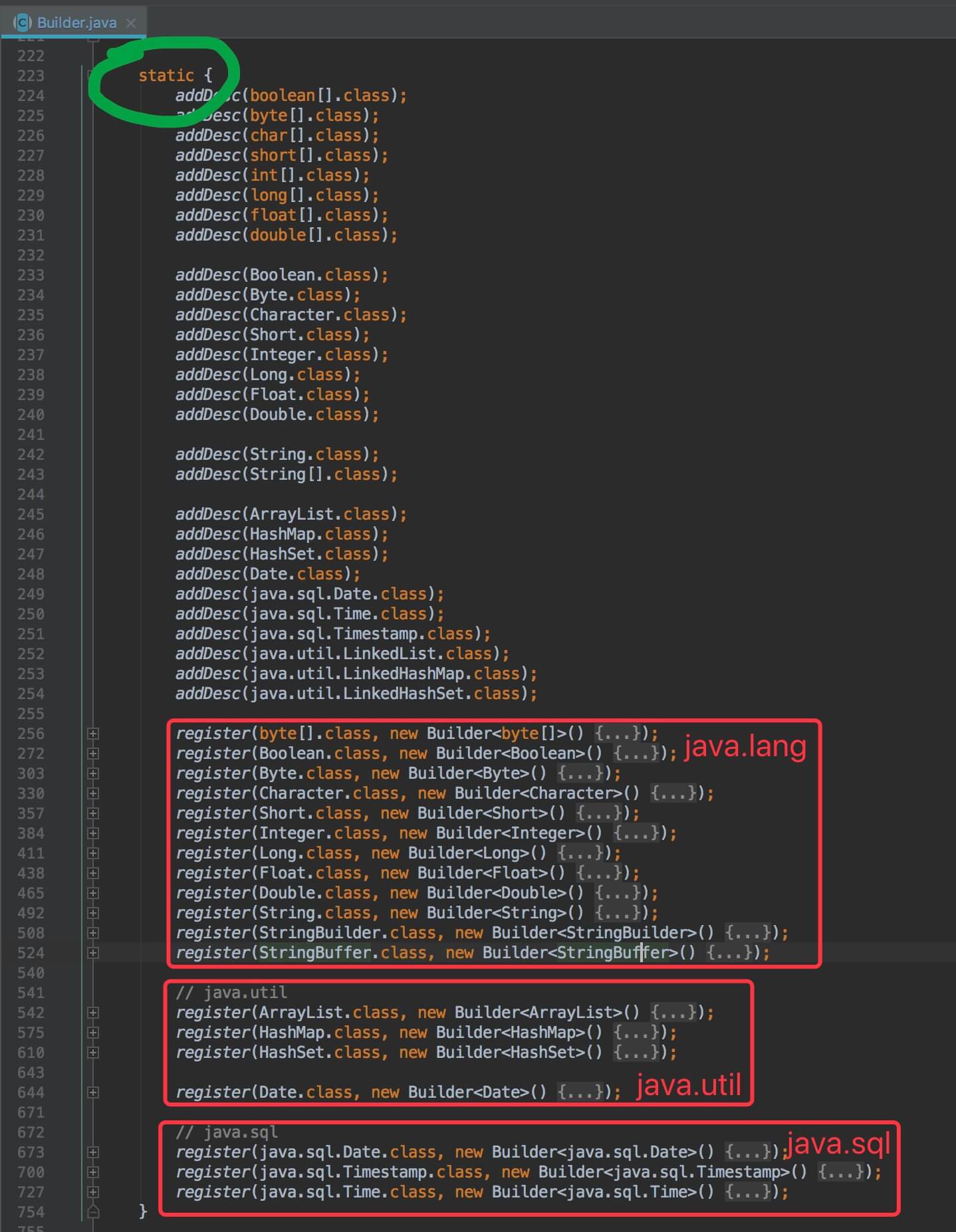Image resolution: width=956 pixels, height=1232 pixels.
Task: Close the Builder.java editor tab
Action: click(x=131, y=23)
